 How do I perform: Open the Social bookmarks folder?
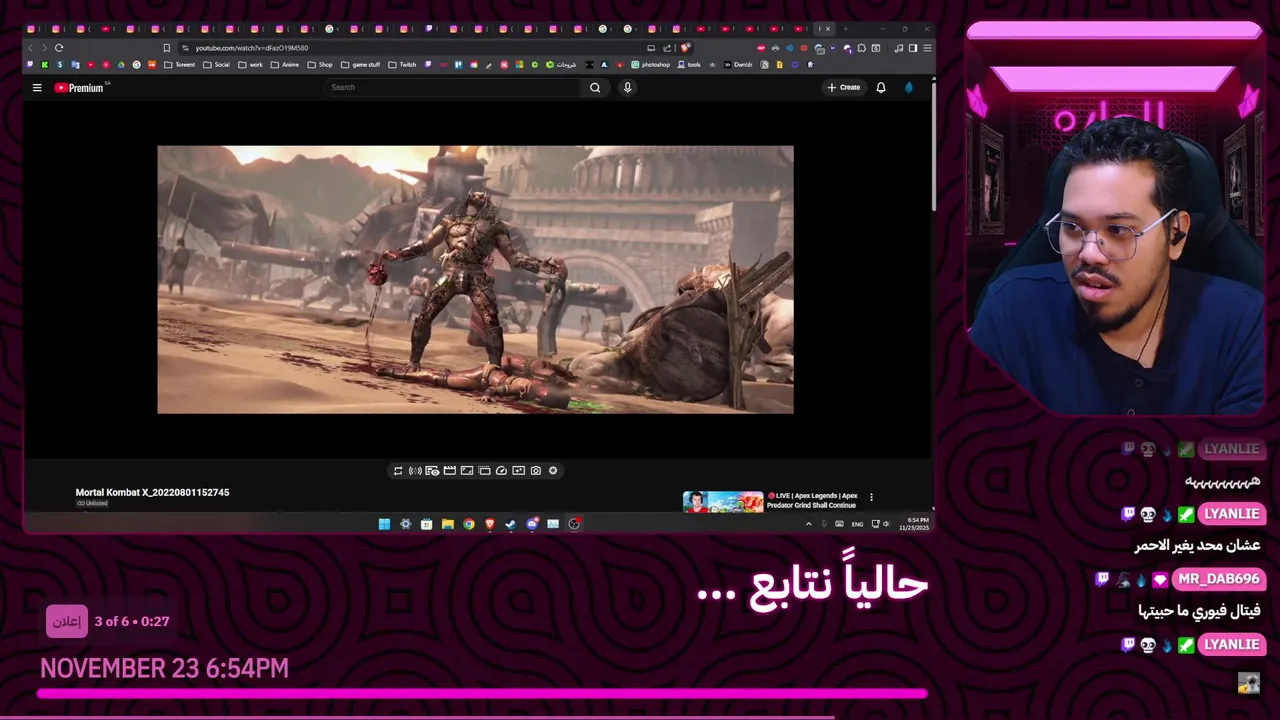pos(216,65)
